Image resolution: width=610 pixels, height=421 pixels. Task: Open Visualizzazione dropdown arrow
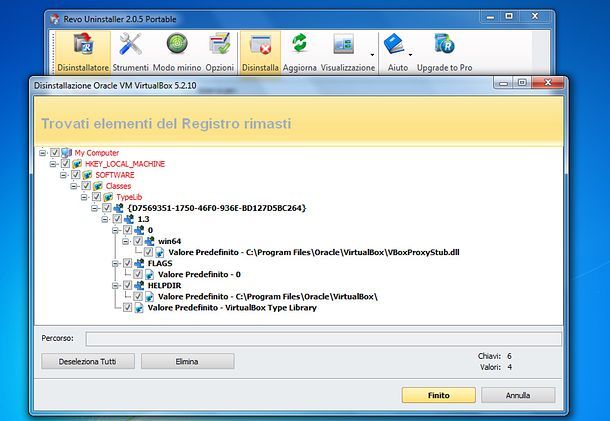coord(372,55)
